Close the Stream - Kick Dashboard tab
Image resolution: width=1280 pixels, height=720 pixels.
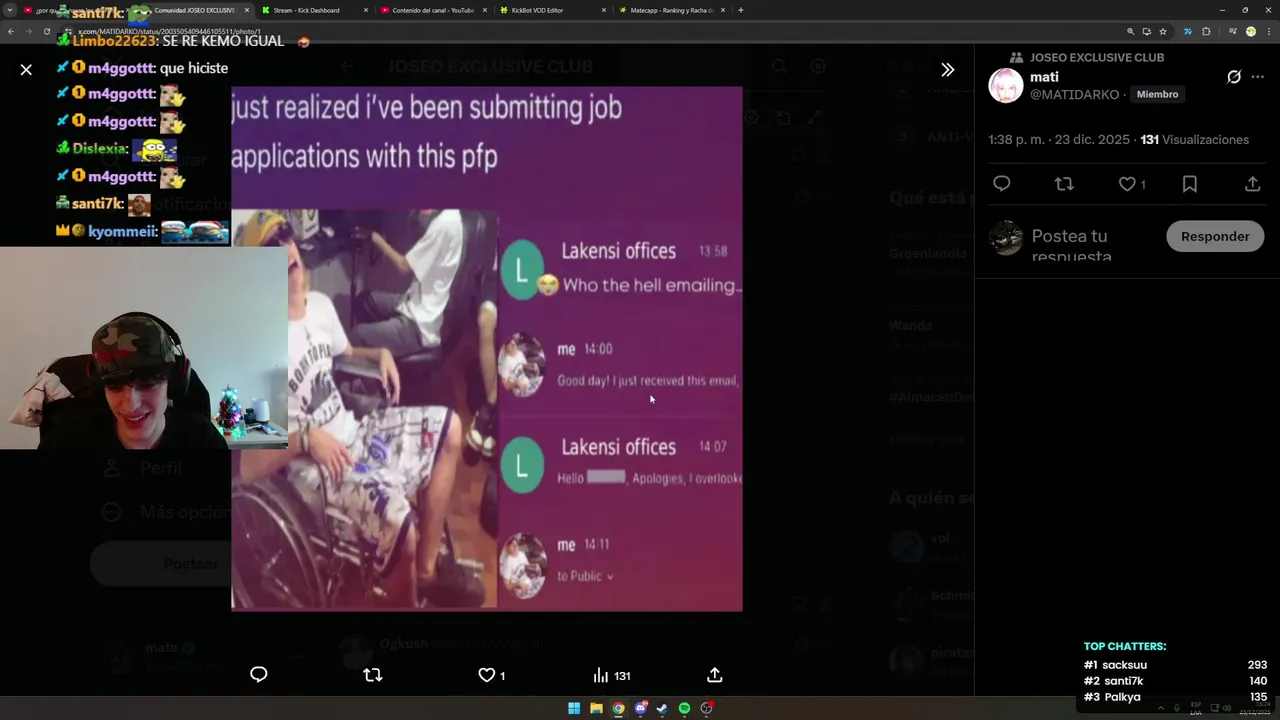[365, 10]
